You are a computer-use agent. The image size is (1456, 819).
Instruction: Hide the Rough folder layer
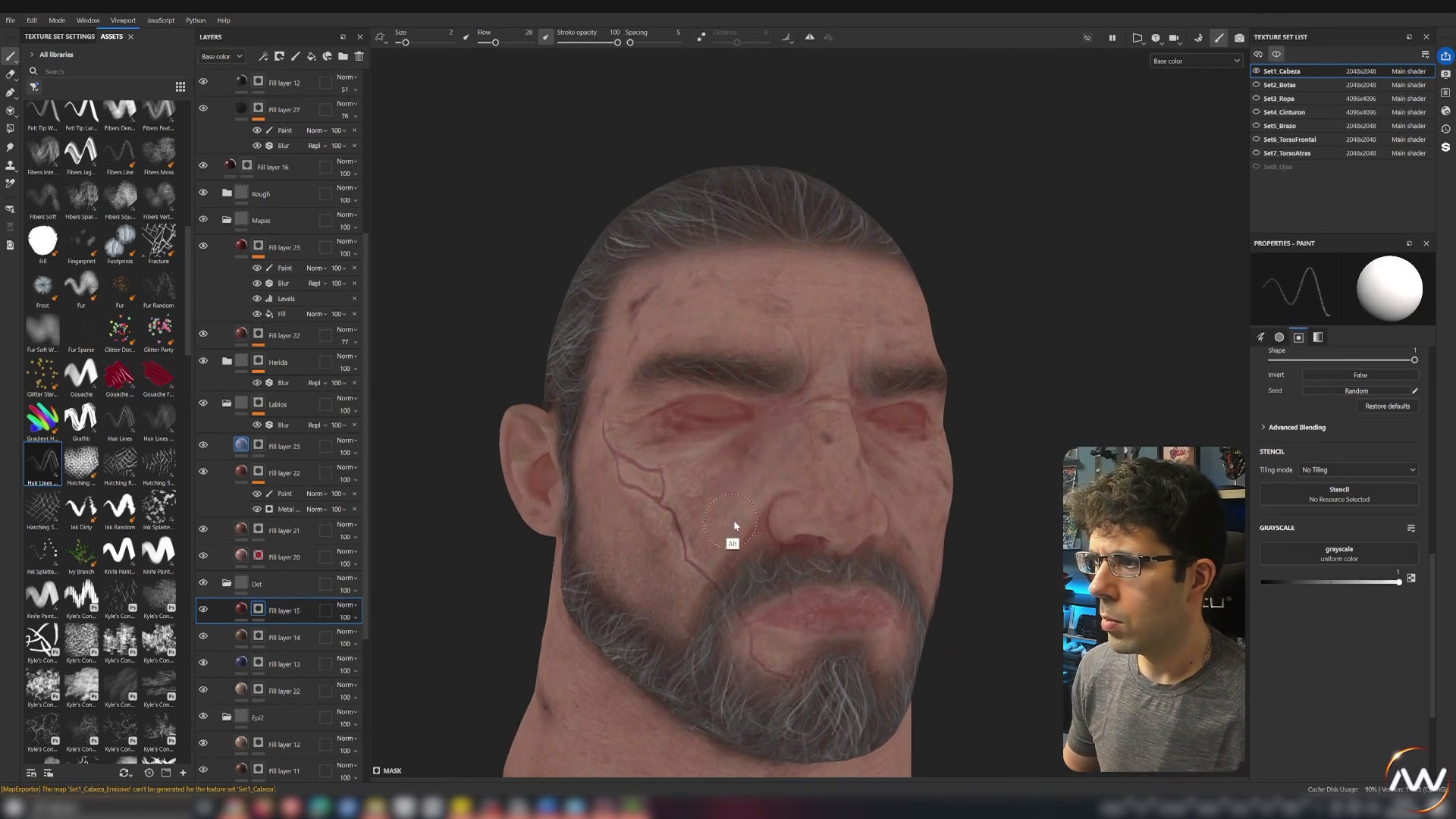click(203, 193)
